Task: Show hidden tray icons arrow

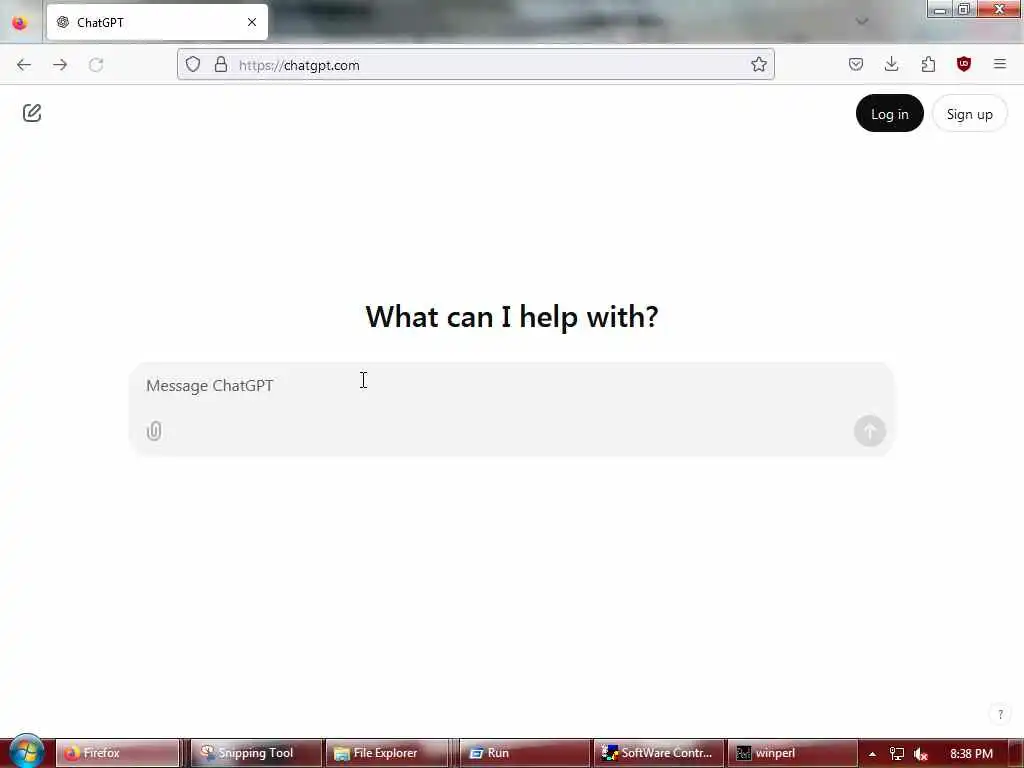Action: click(x=872, y=754)
